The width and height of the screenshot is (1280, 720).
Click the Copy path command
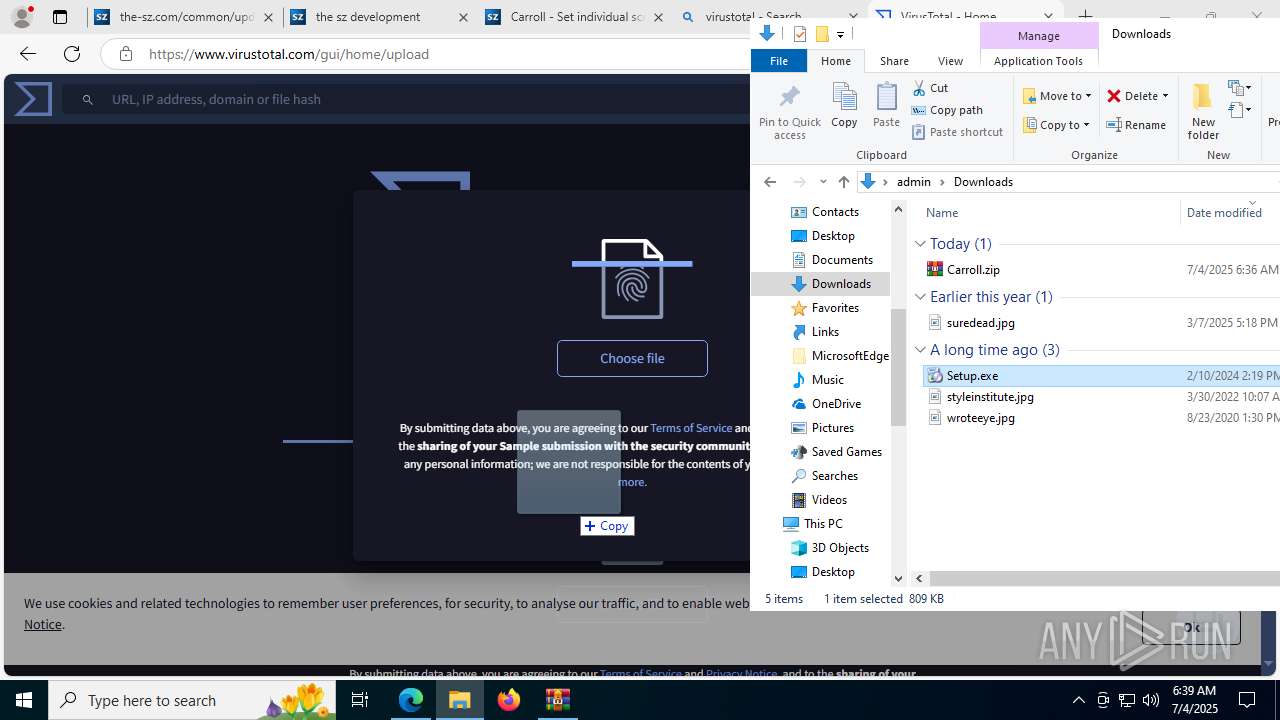click(x=947, y=110)
